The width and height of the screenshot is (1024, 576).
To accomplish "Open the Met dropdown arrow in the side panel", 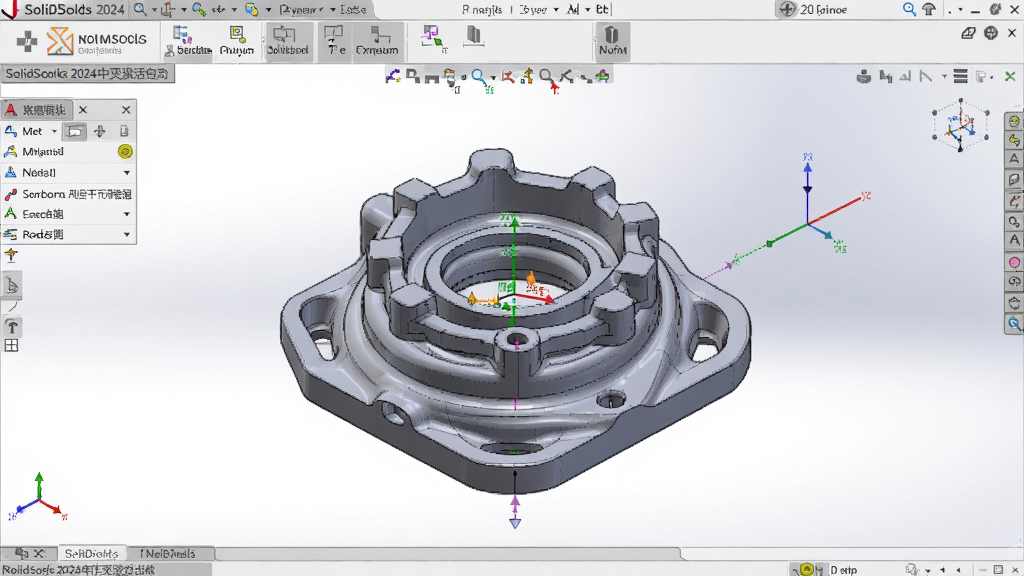I will pyautogui.click(x=54, y=131).
